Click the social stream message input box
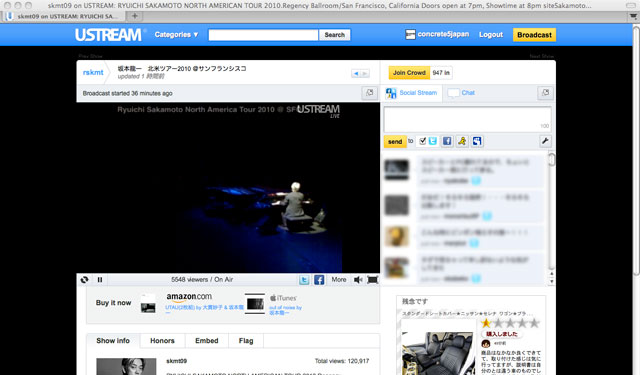Image resolution: width=640 pixels, height=375 pixels. click(x=467, y=119)
